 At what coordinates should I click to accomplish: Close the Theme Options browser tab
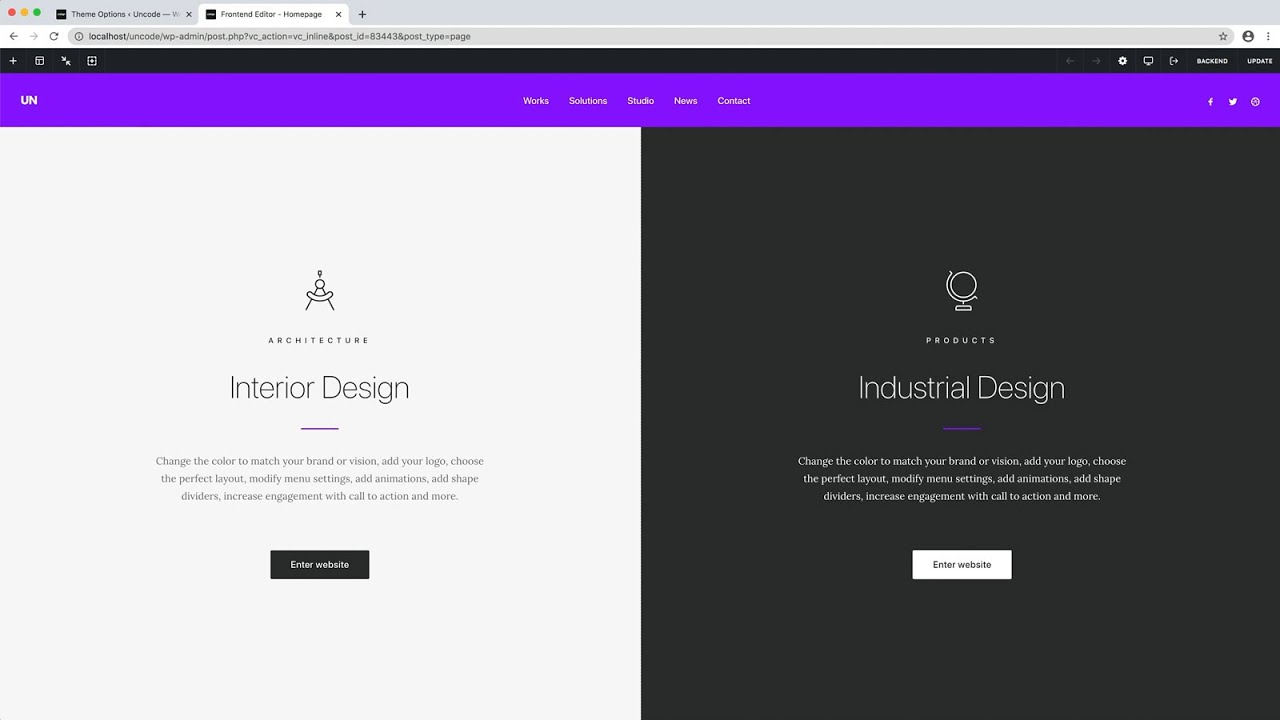[x=189, y=14]
